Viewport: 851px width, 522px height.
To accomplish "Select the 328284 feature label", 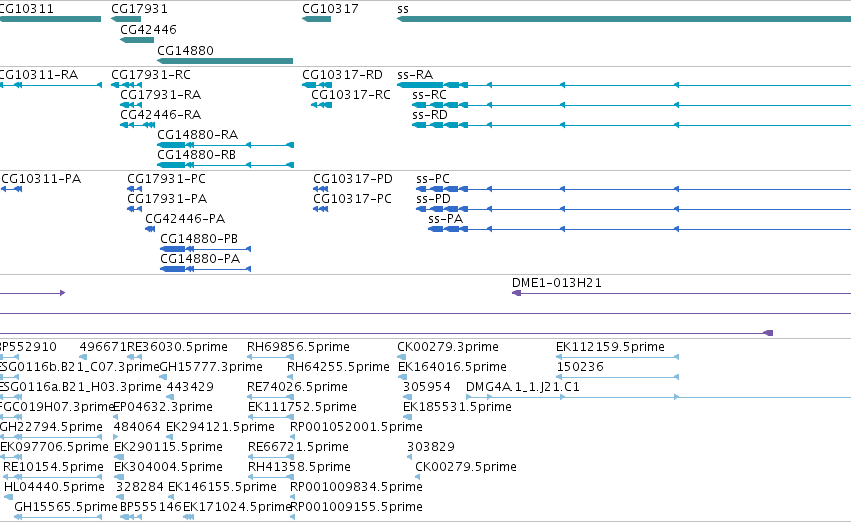I will tap(139, 487).
